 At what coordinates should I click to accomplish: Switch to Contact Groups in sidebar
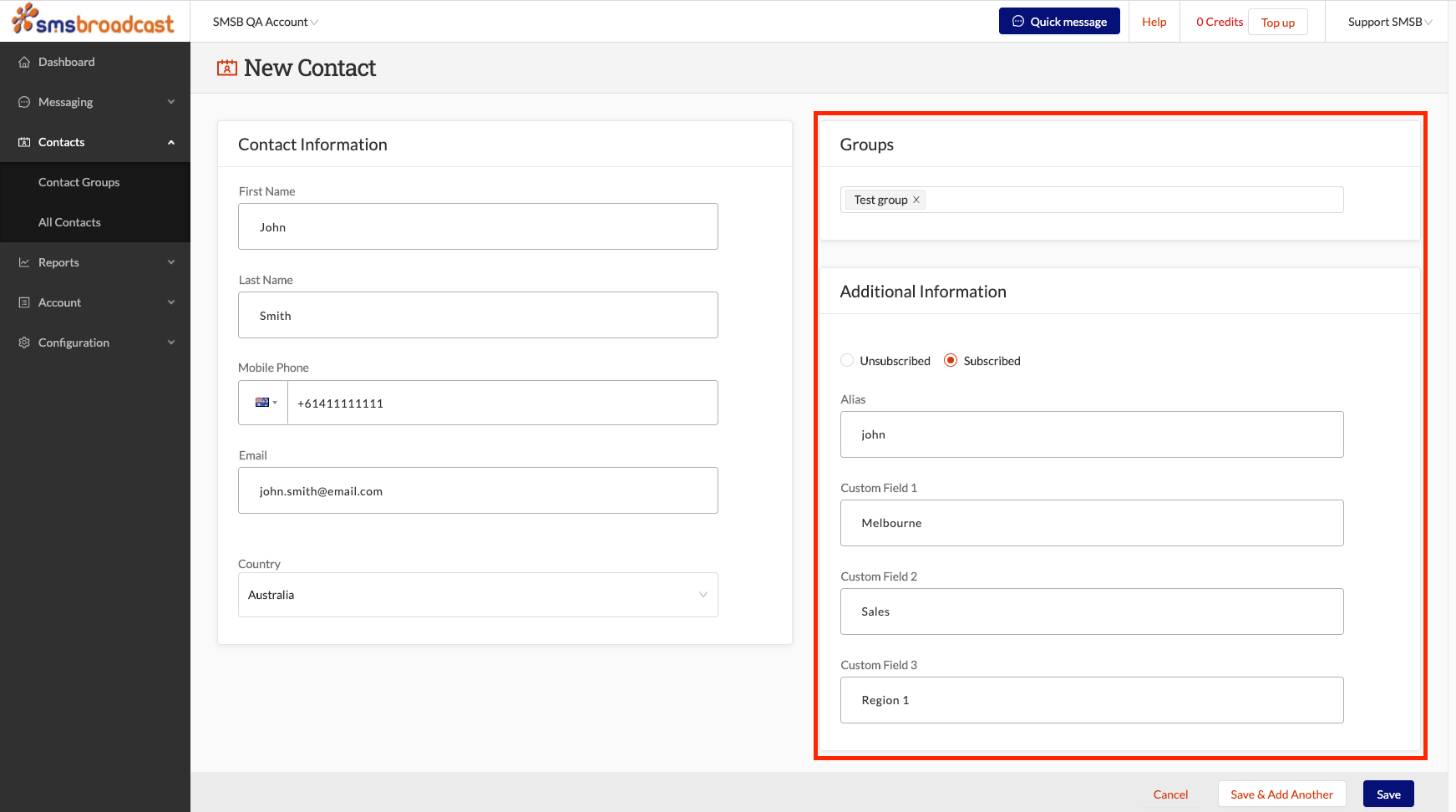coord(79,181)
